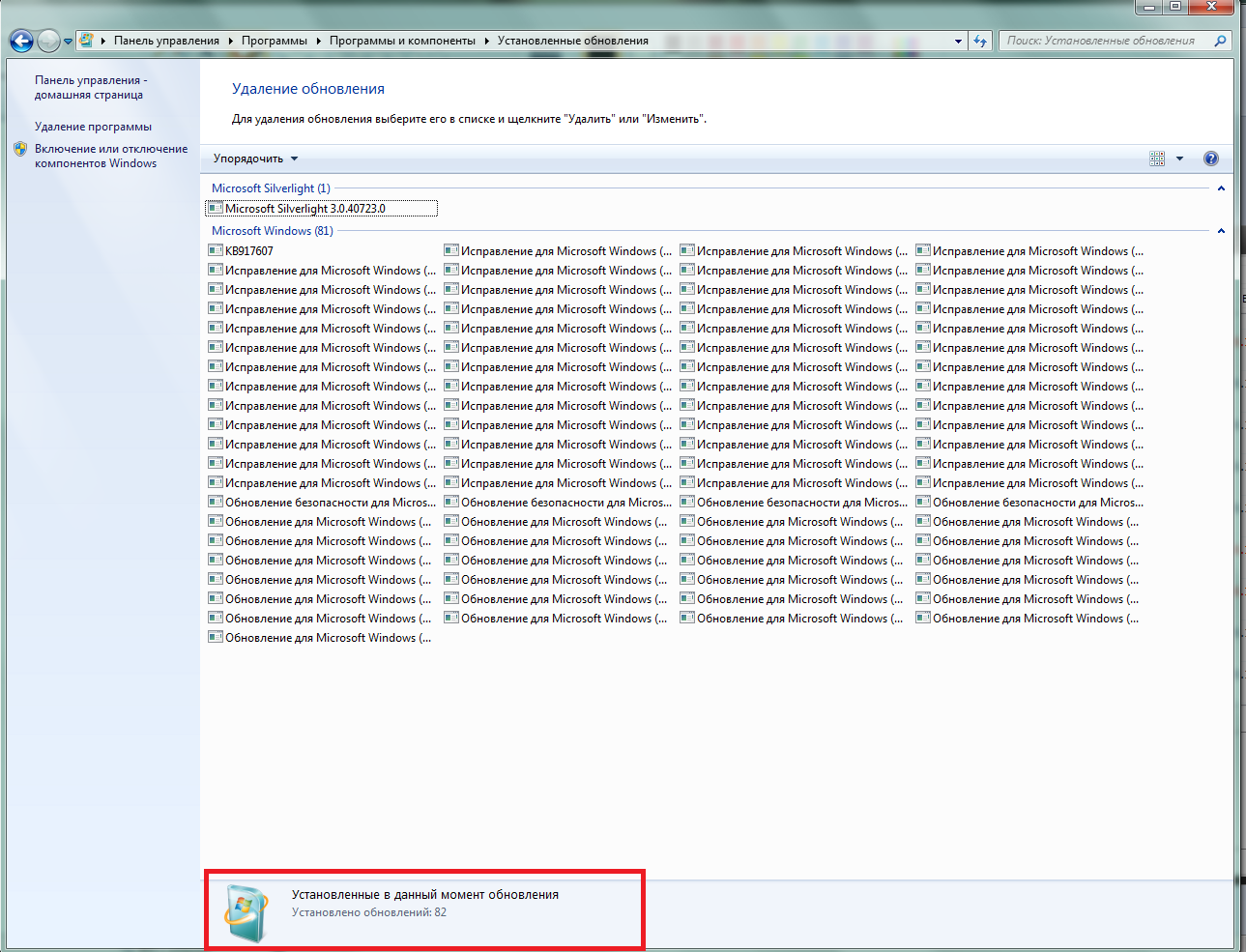The height and width of the screenshot is (952, 1246).
Task: Go to Панель управления in the breadcrumb
Action: (166, 41)
